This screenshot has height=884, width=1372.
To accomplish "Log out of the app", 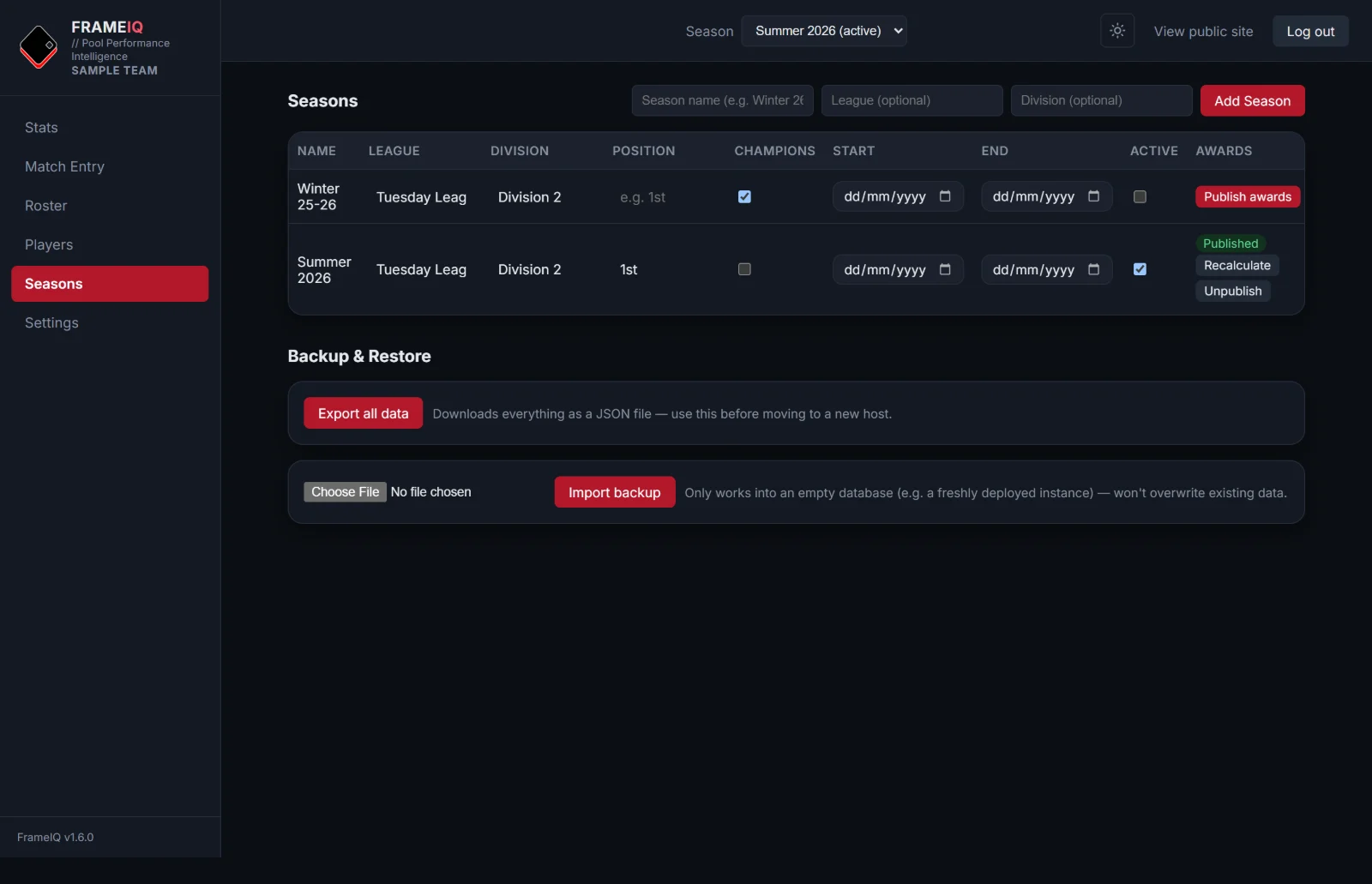I will (x=1310, y=31).
